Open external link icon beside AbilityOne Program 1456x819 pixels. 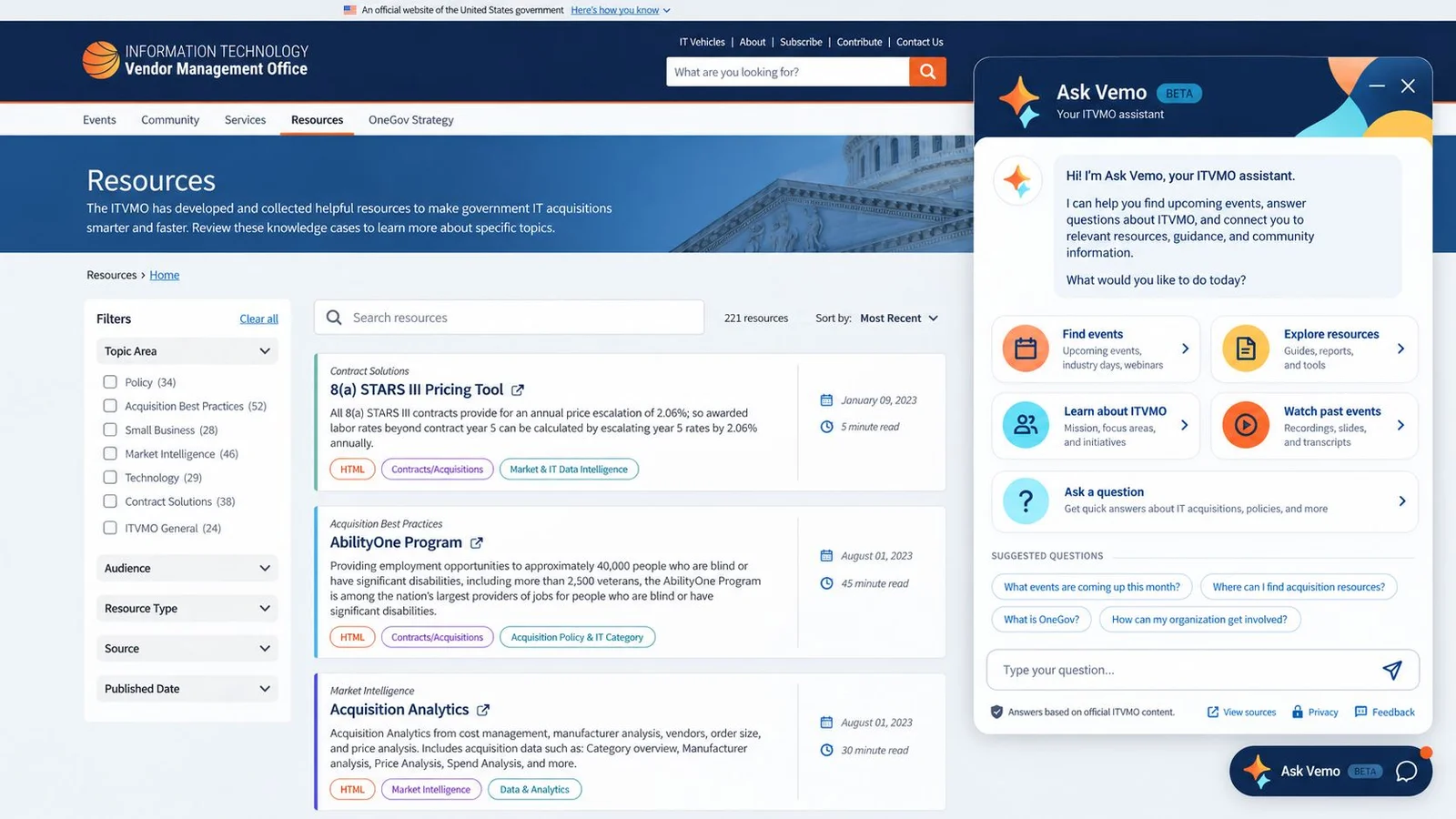pos(477,543)
